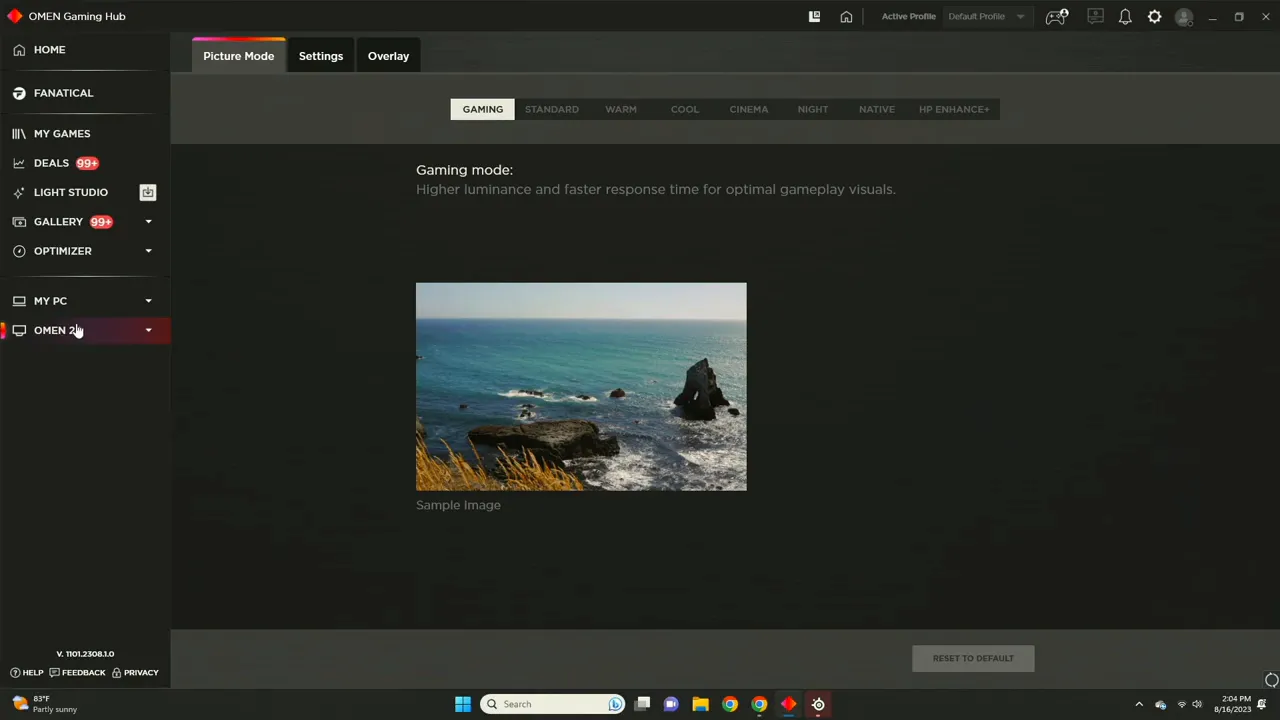The height and width of the screenshot is (720, 1280).
Task: Click the notification bell icon
Action: 1125,16
